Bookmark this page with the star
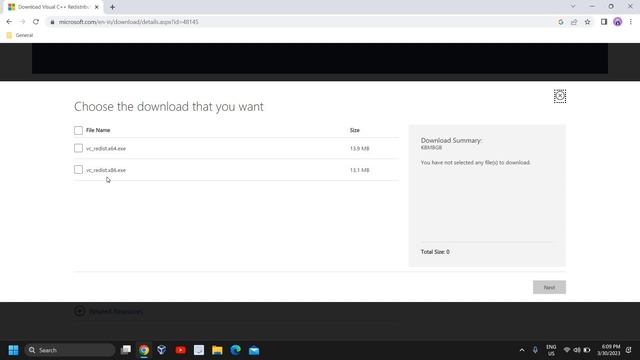Viewport: 640px width, 360px height. click(x=587, y=22)
